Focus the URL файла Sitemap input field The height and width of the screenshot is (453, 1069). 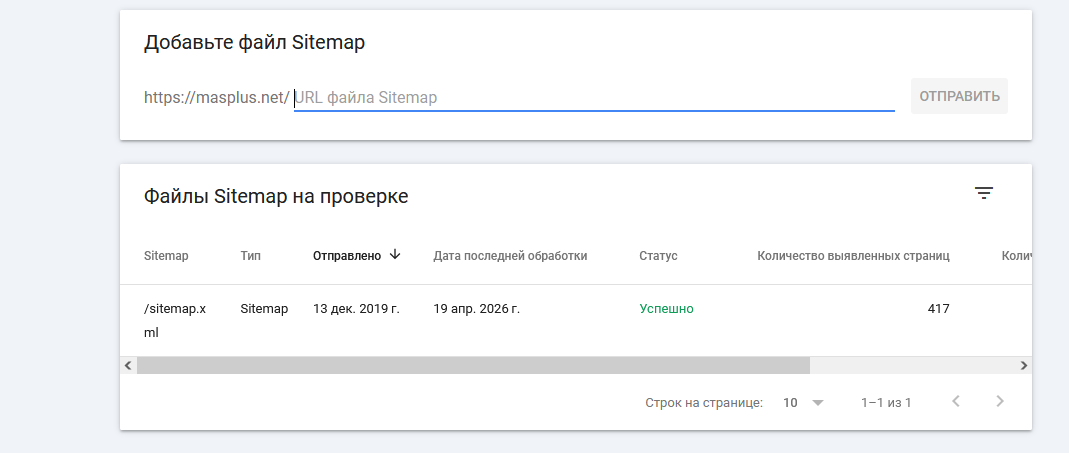(594, 98)
